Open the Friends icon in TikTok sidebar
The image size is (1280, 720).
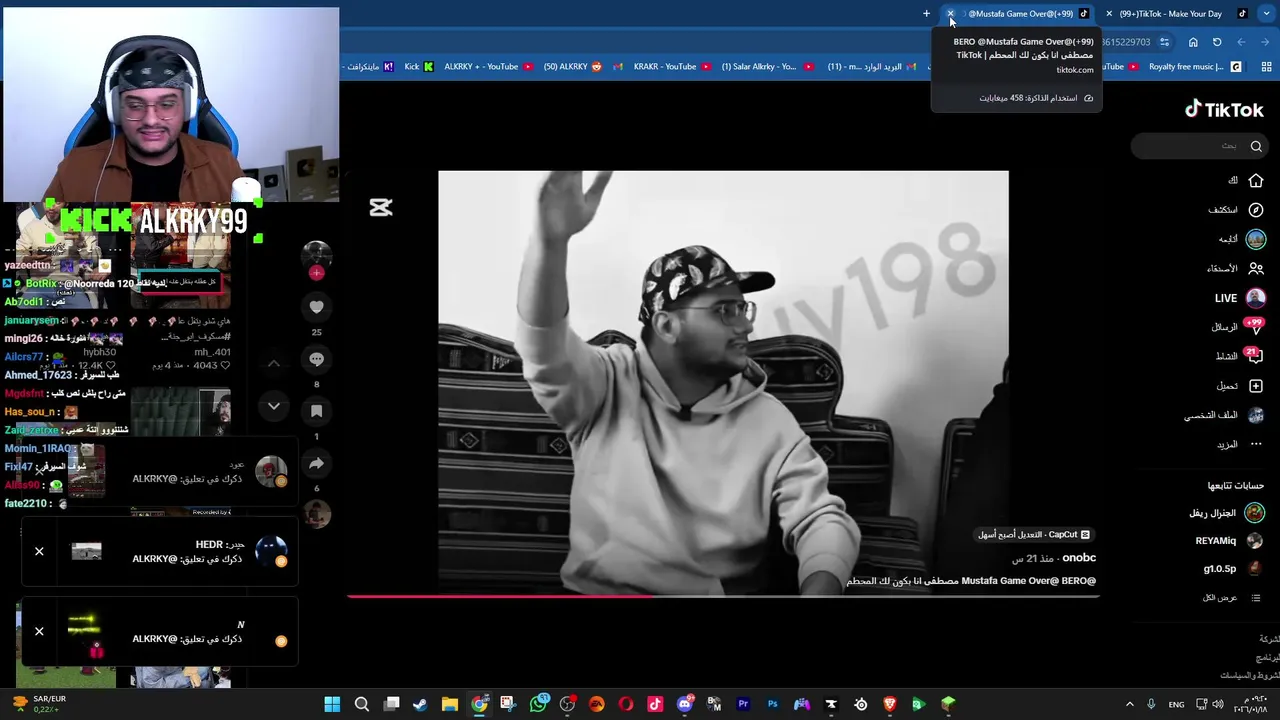click(1256, 268)
